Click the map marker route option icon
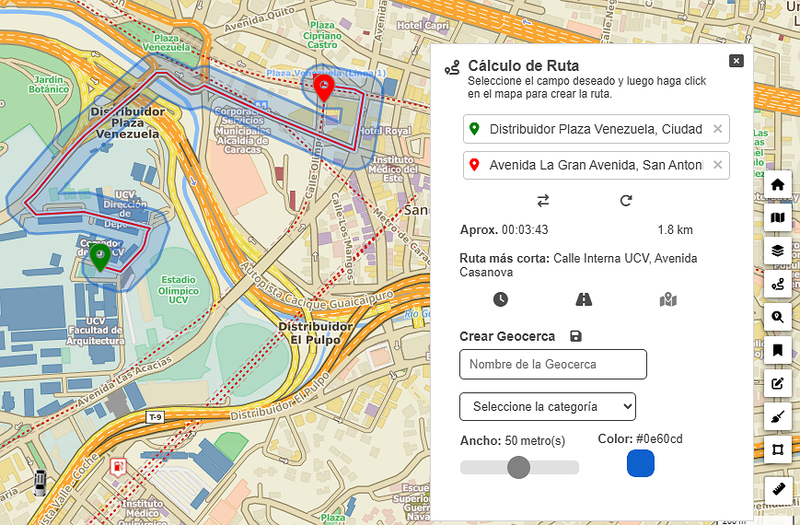 (668, 299)
